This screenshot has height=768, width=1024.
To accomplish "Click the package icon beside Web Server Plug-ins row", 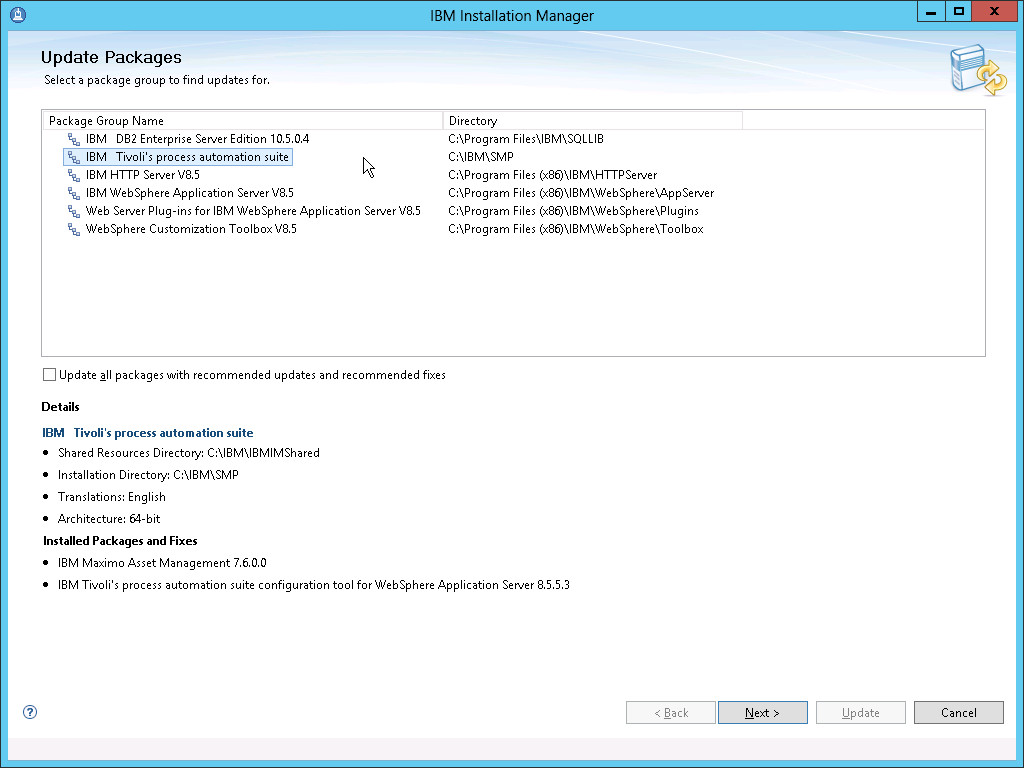I will [x=74, y=211].
